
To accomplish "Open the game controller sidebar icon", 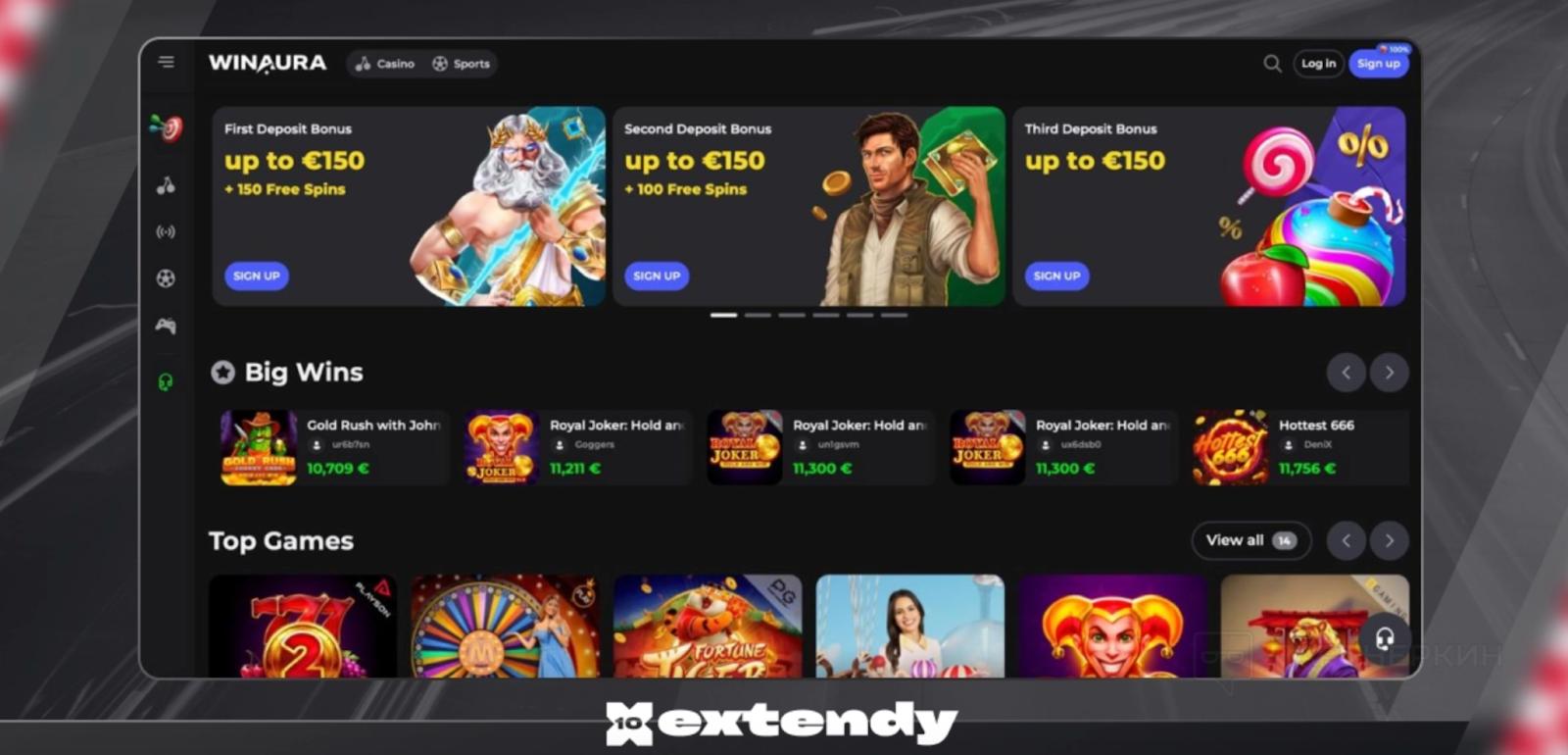I will pyautogui.click(x=166, y=326).
